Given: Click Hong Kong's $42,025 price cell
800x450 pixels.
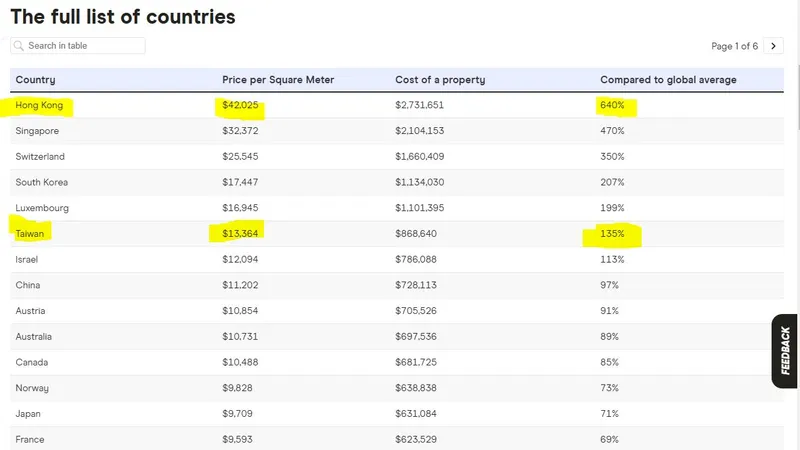Looking at the screenshot, I should click(x=241, y=105).
